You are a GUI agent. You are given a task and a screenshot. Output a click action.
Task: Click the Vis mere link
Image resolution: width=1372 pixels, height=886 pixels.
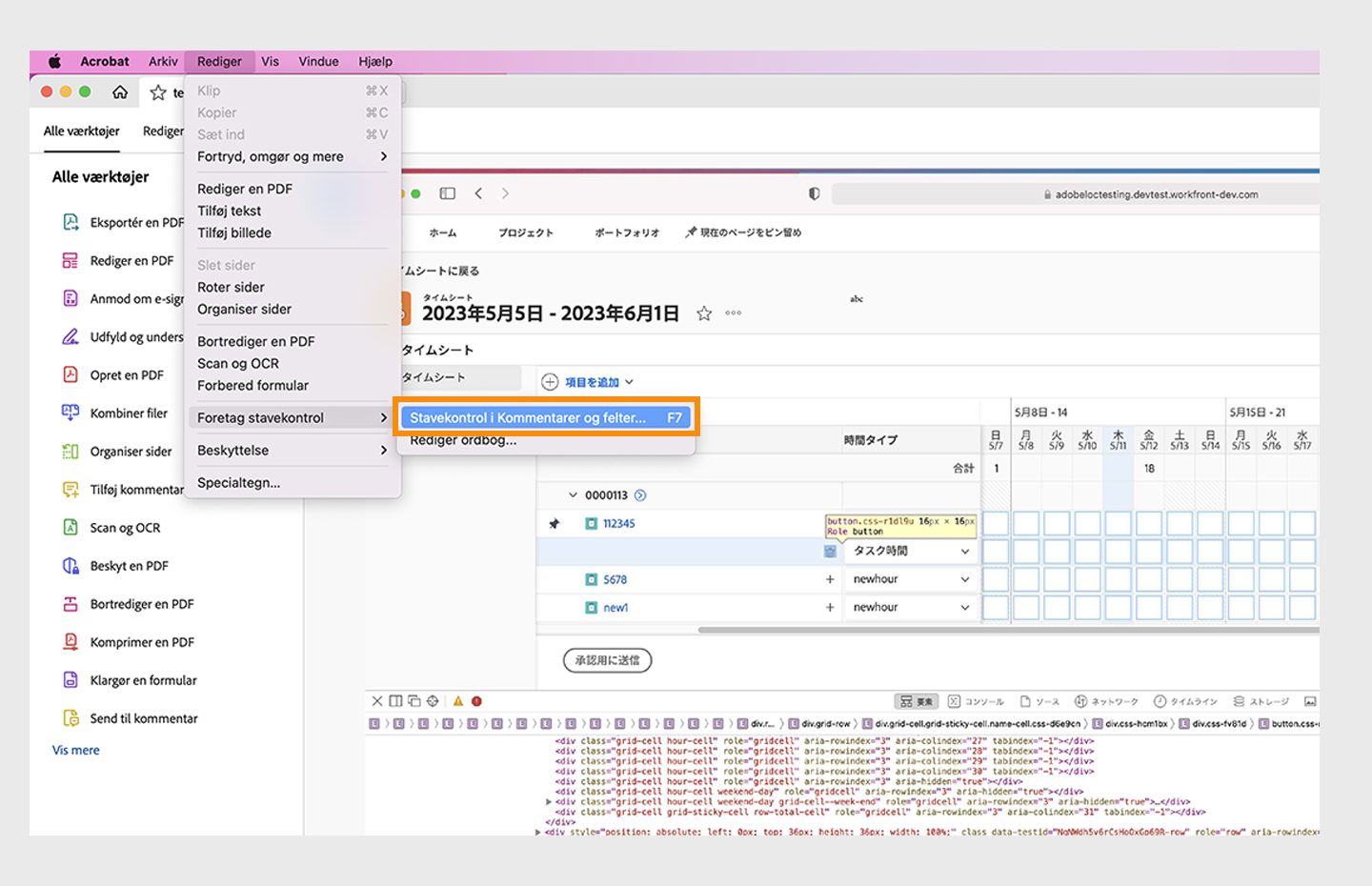pos(76,750)
